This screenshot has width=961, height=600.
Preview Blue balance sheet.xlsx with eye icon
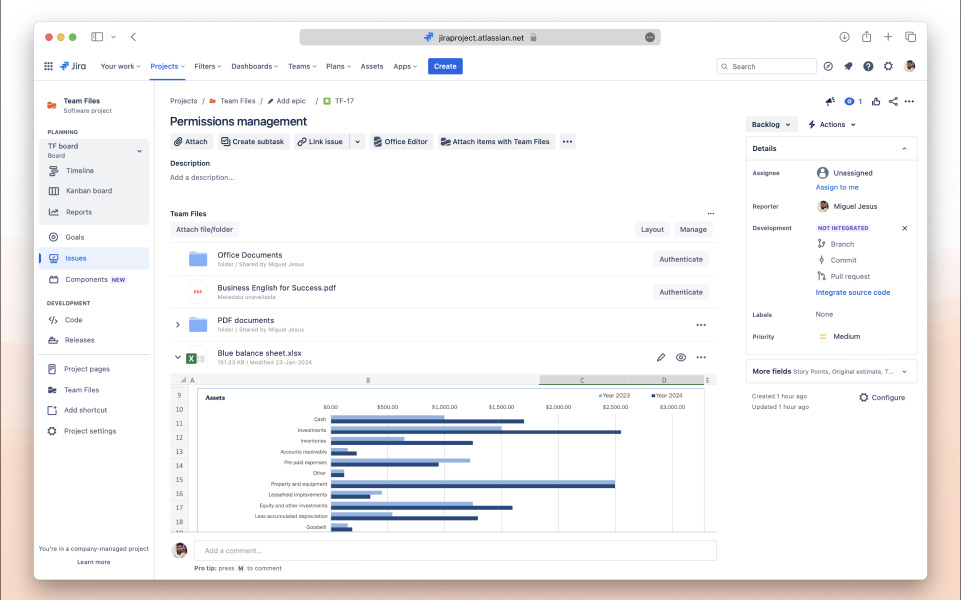click(681, 357)
